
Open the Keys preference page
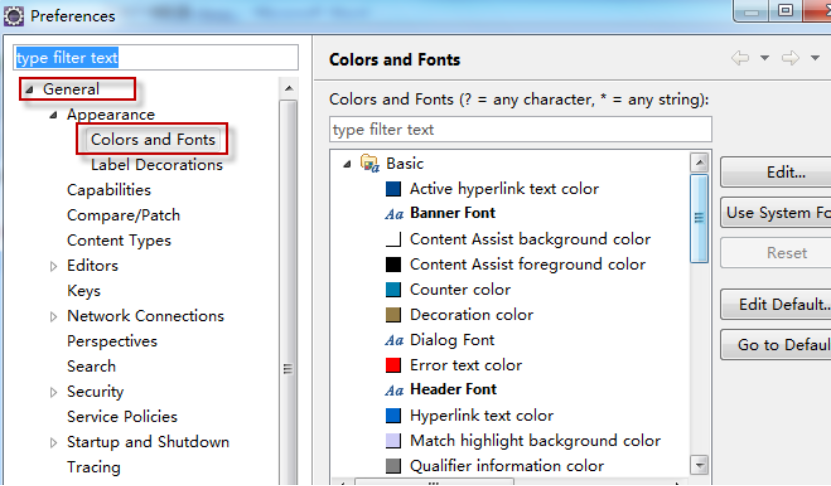pyautogui.click(x=84, y=291)
